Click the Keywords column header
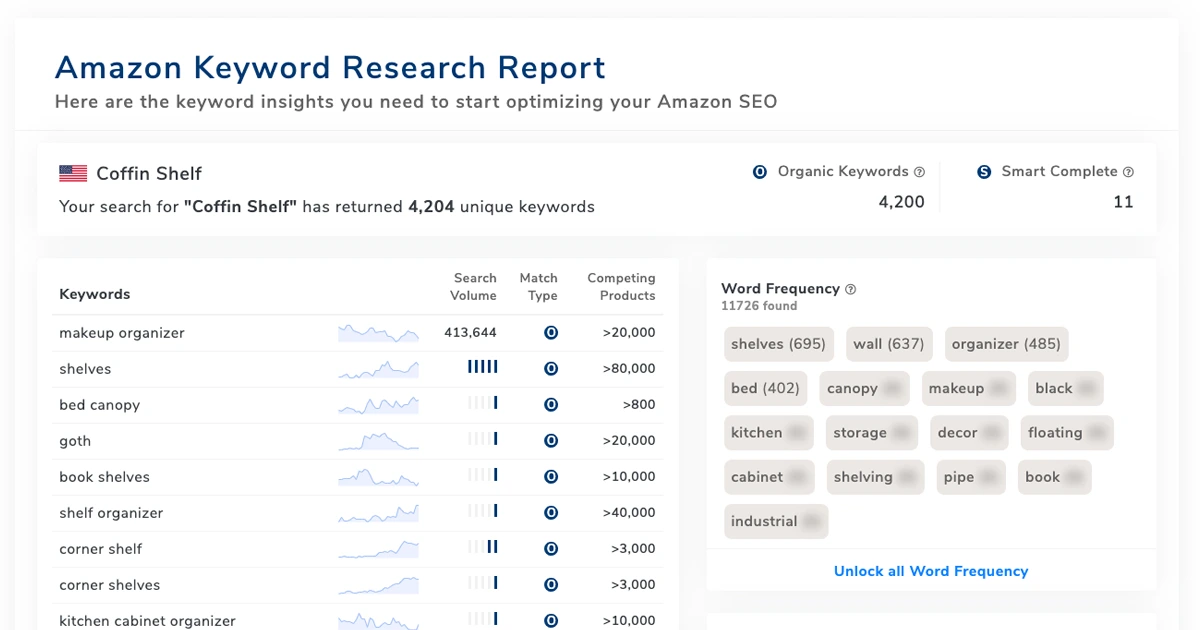The height and width of the screenshot is (630, 1200). tap(95, 294)
